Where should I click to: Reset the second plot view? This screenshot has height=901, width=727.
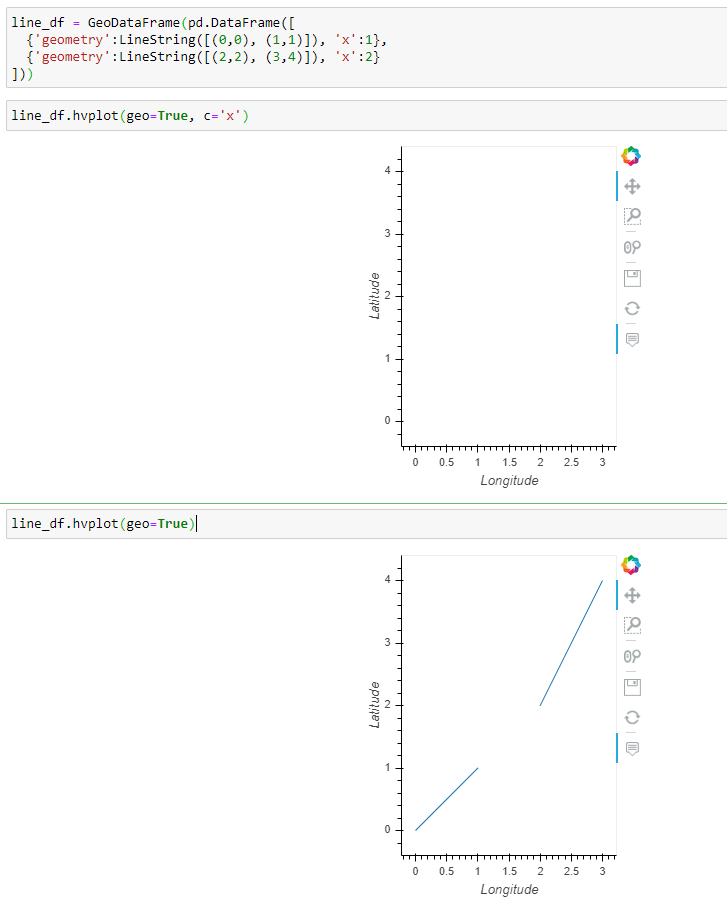(x=631, y=717)
